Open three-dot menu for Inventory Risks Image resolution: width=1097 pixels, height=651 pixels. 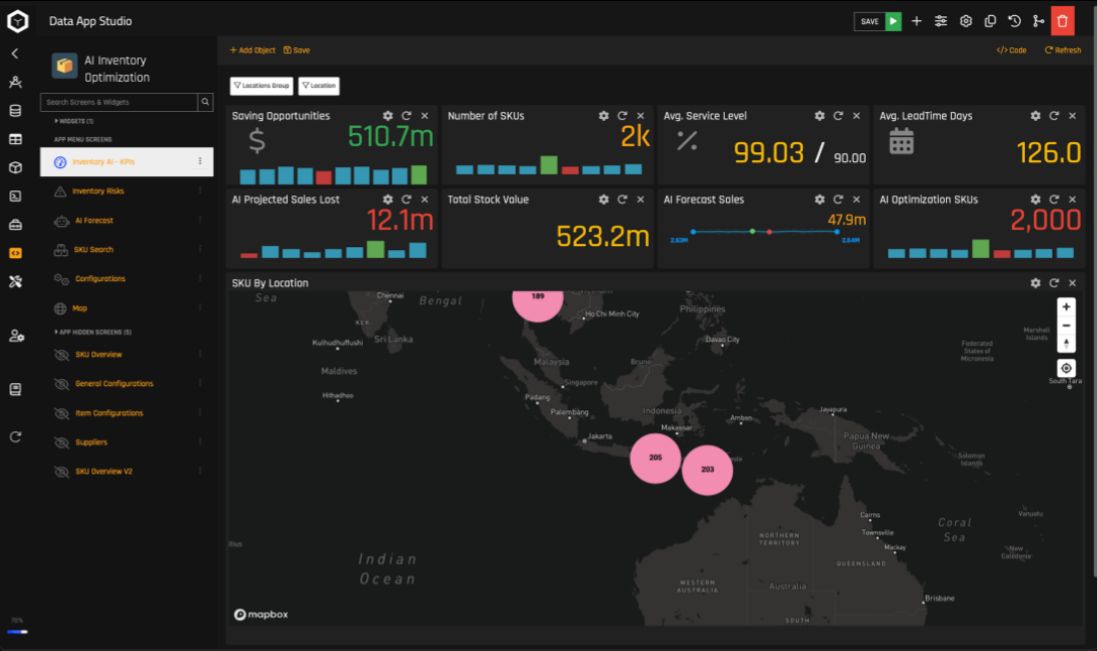pyautogui.click(x=200, y=191)
